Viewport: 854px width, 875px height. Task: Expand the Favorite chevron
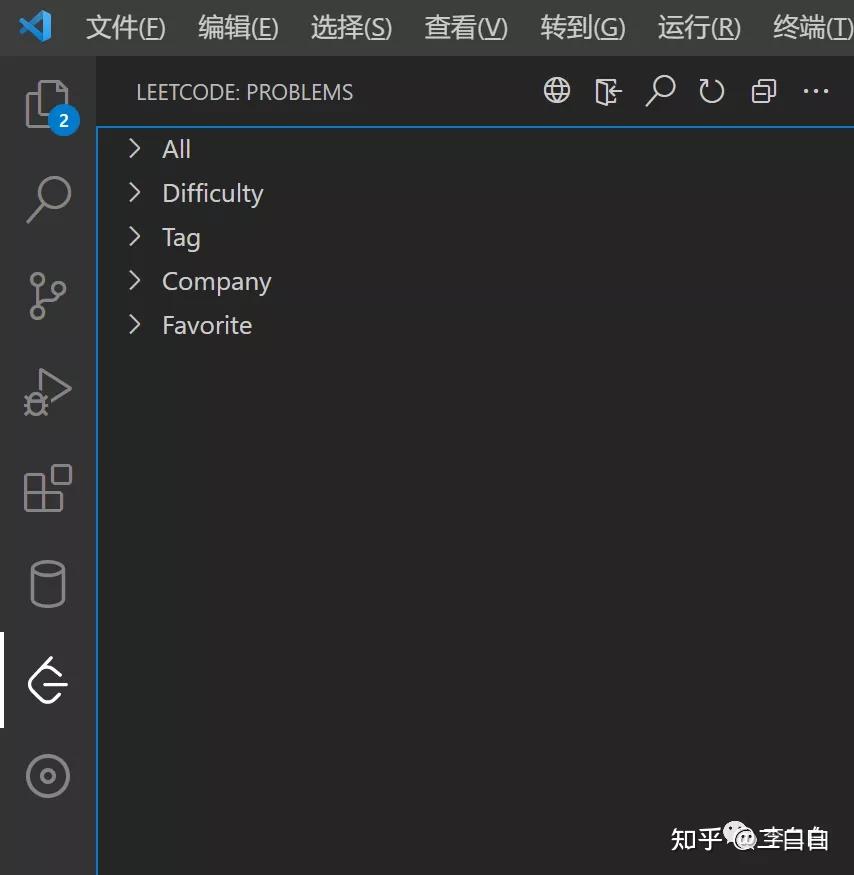click(134, 325)
